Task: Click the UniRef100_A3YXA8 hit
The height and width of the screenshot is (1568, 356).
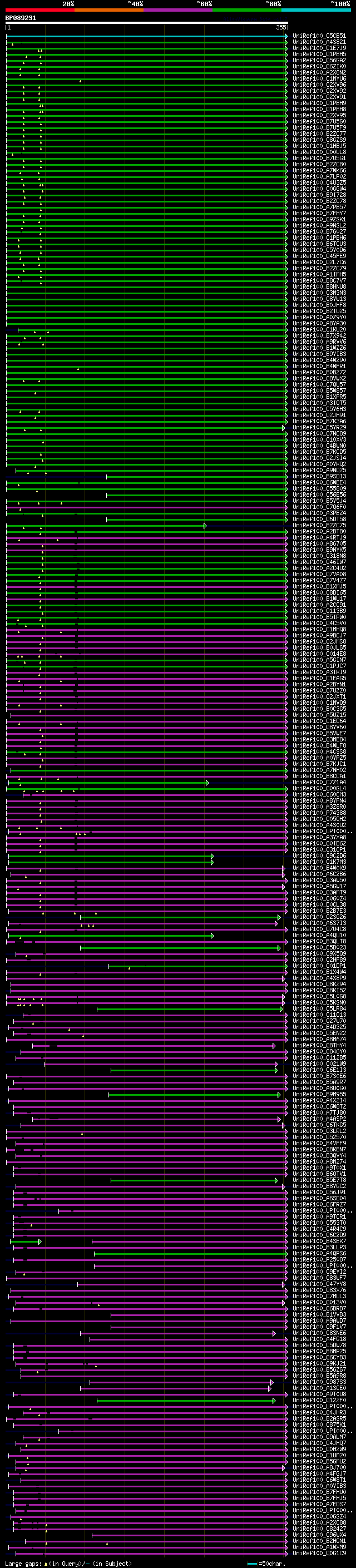Action: tap(319, 838)
